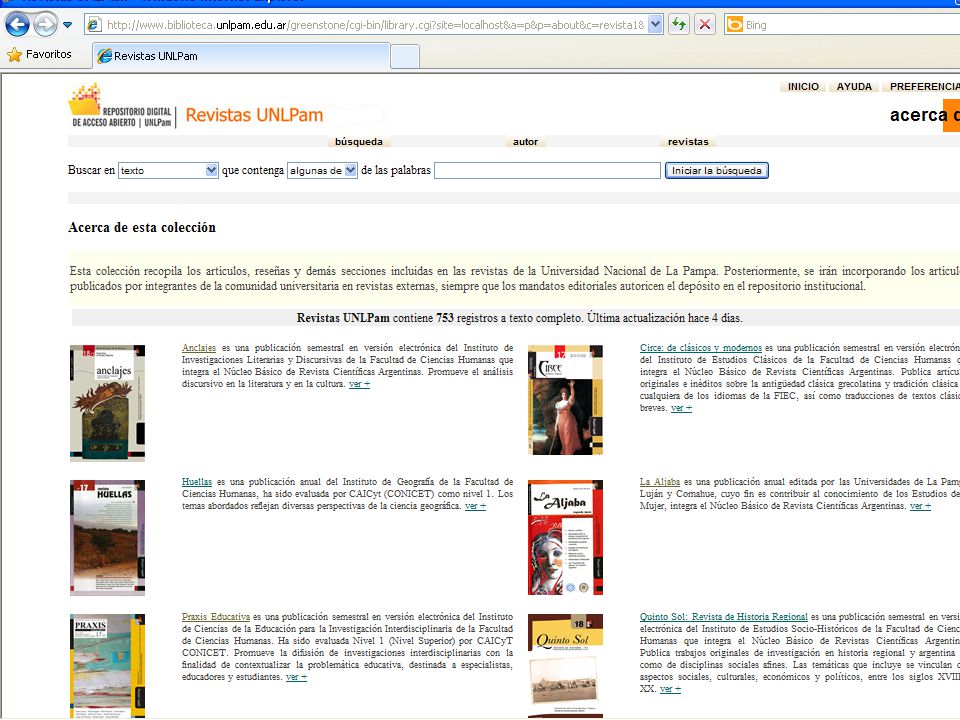Click the Revistas UNLPam heading
Screen dimensions: 960x720
coord(254,115)
